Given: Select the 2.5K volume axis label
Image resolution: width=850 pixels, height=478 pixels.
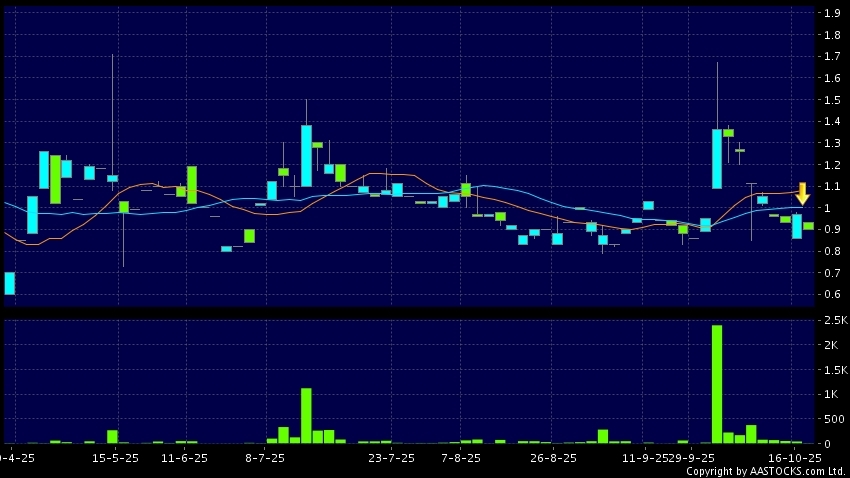Looking at the screenshot, I should click(x=831, y=320).
